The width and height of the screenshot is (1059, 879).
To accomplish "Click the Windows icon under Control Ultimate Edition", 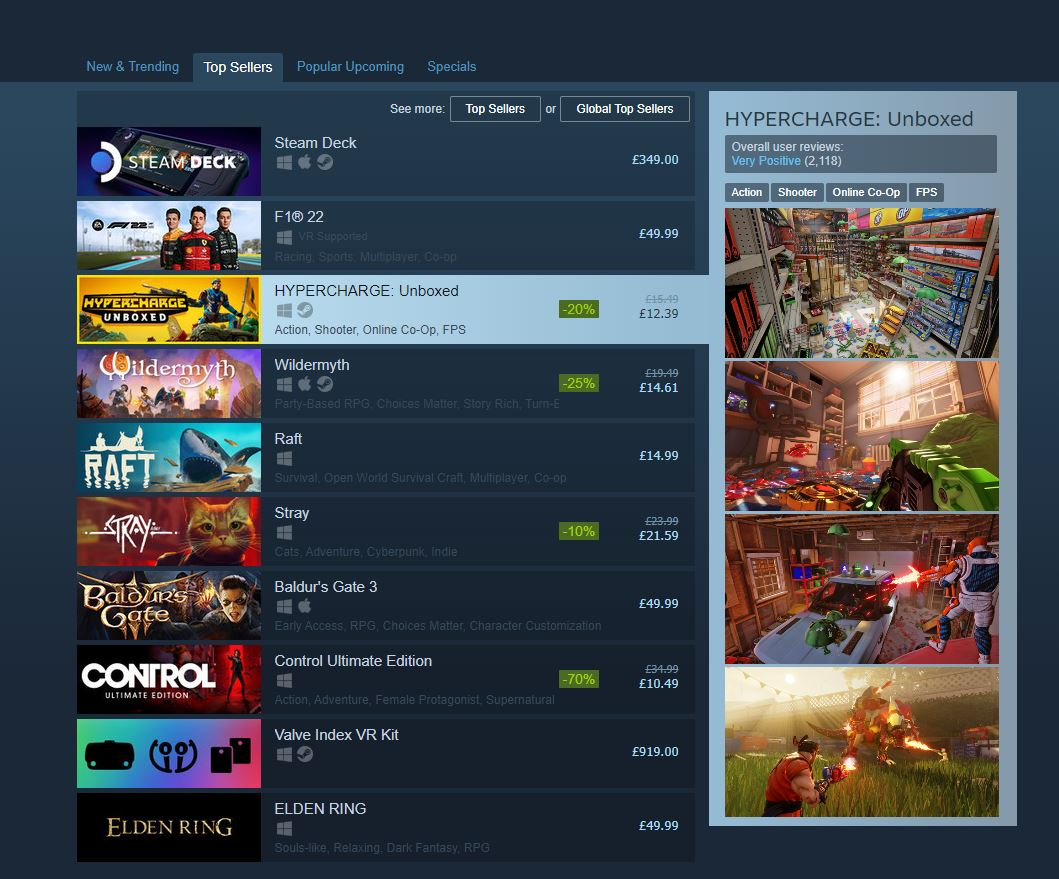I will (x=284, y=680).
